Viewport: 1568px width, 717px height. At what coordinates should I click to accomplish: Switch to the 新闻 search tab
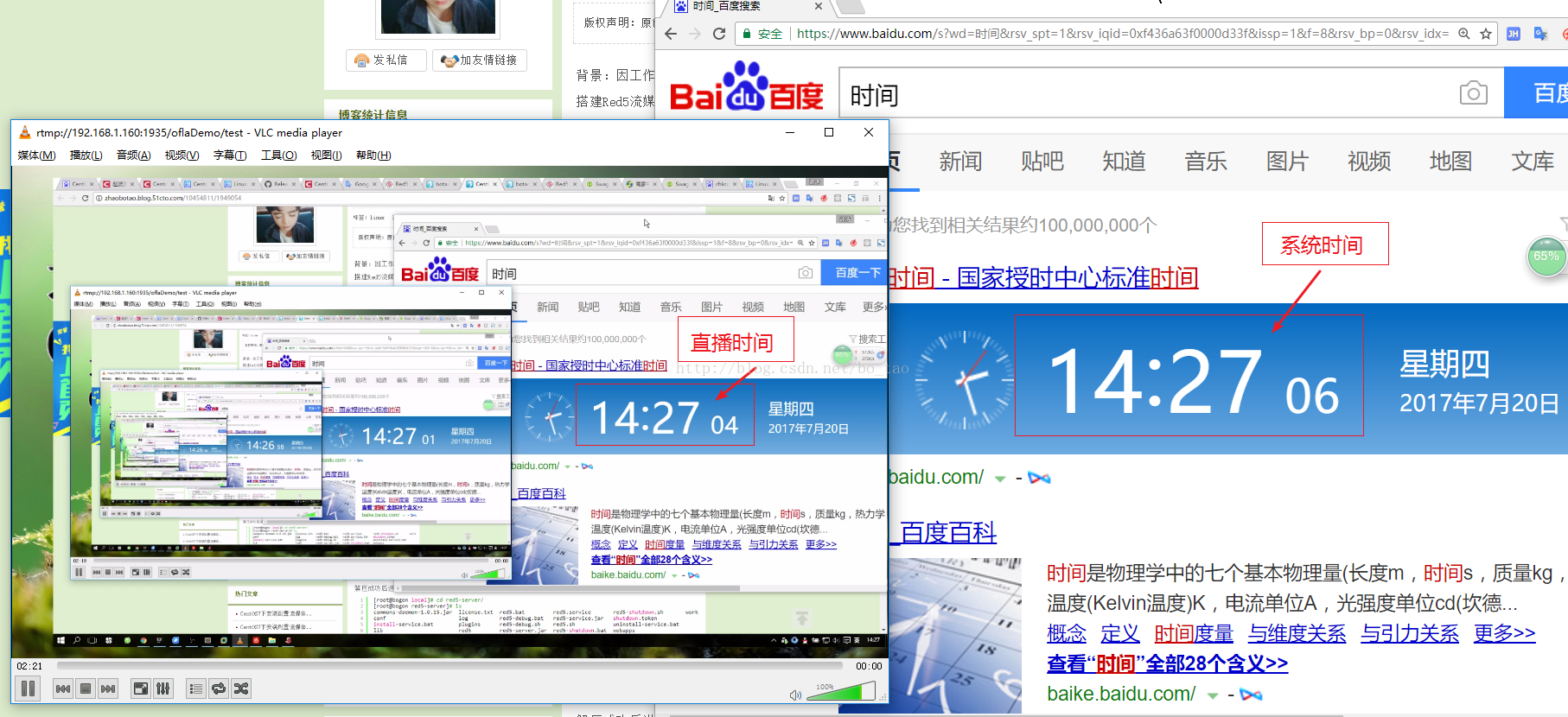coord(960,162)
